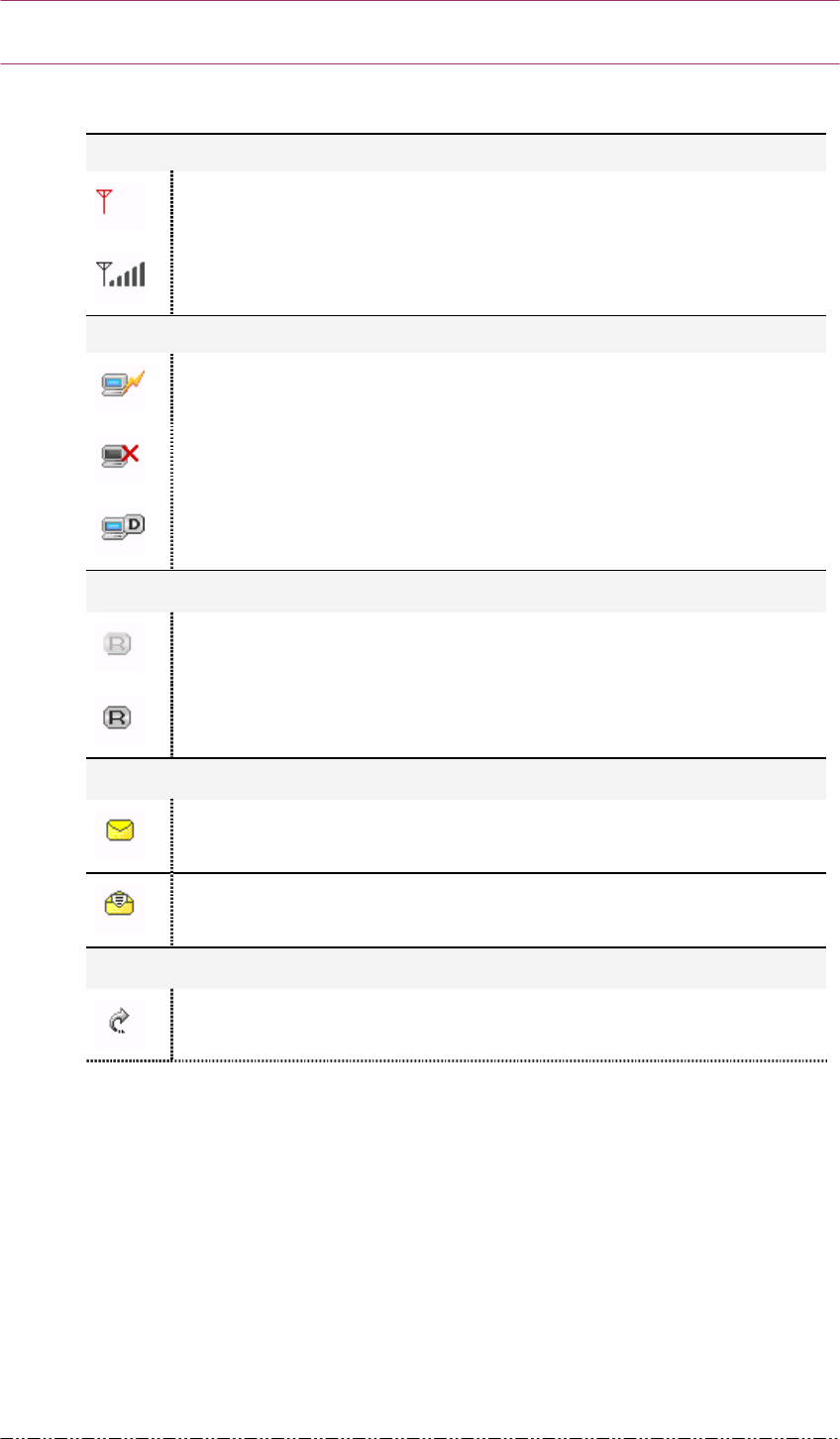This screenshot has width=840, height=1439.
Task: Click the antenna with signal strength bars
Action: point(120,274)
